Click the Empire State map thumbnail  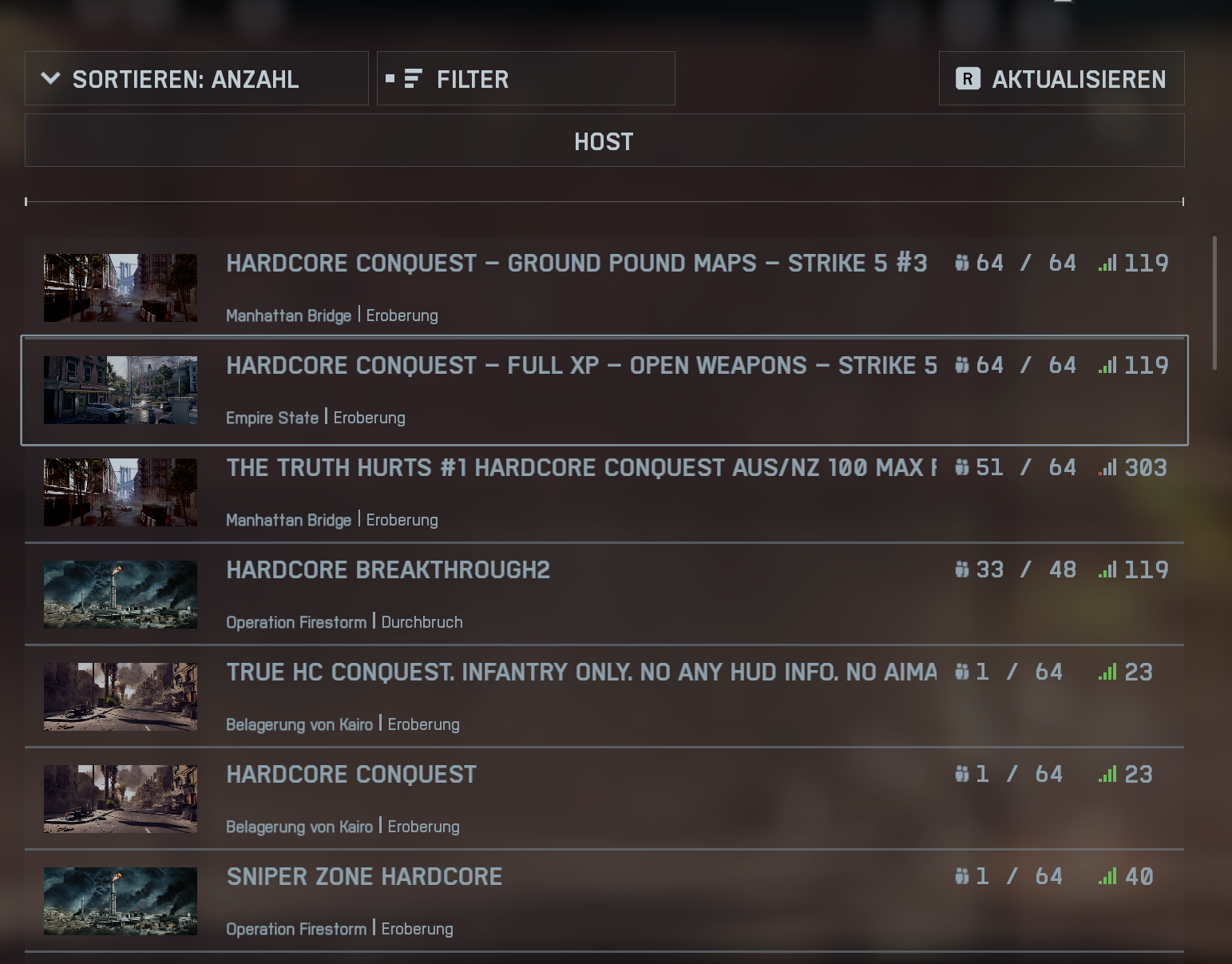[121, 391]
